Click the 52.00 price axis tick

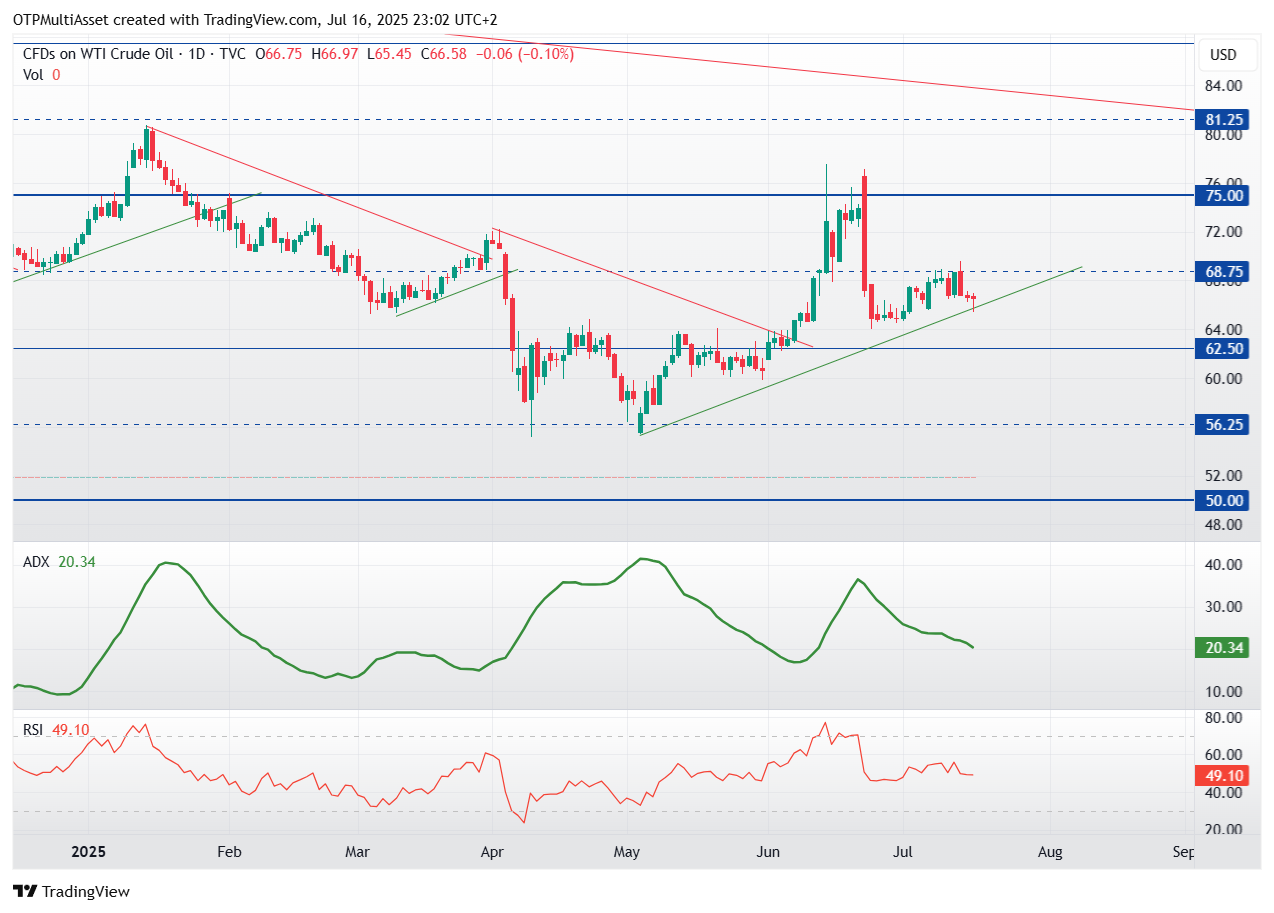(x=1223, y=475)
